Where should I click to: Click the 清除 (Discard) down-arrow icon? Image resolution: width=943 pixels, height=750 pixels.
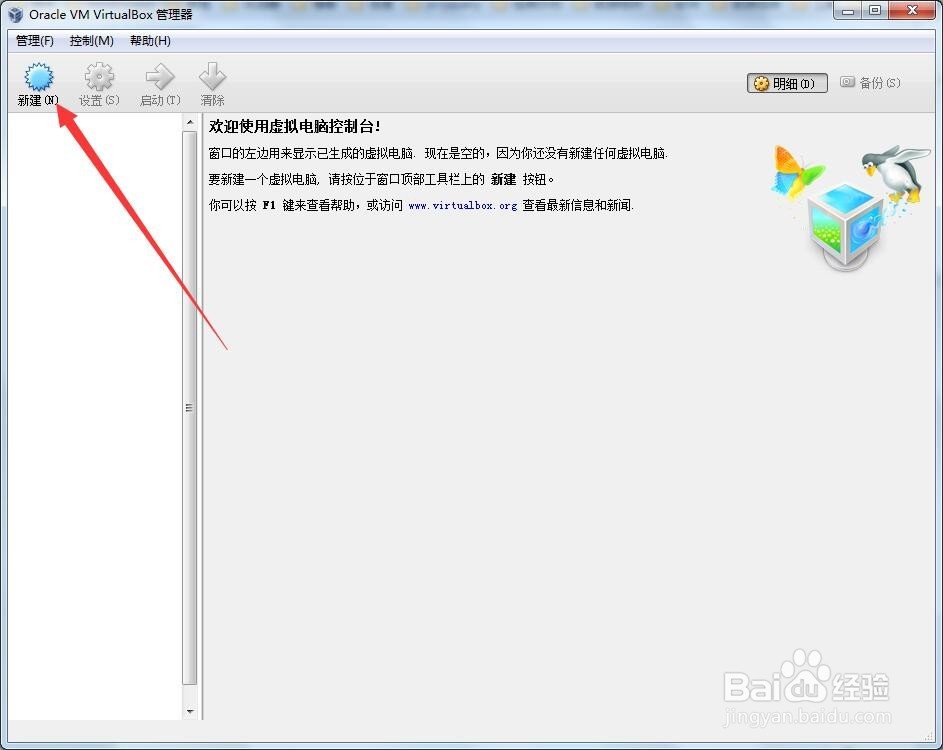click(212, 77)
